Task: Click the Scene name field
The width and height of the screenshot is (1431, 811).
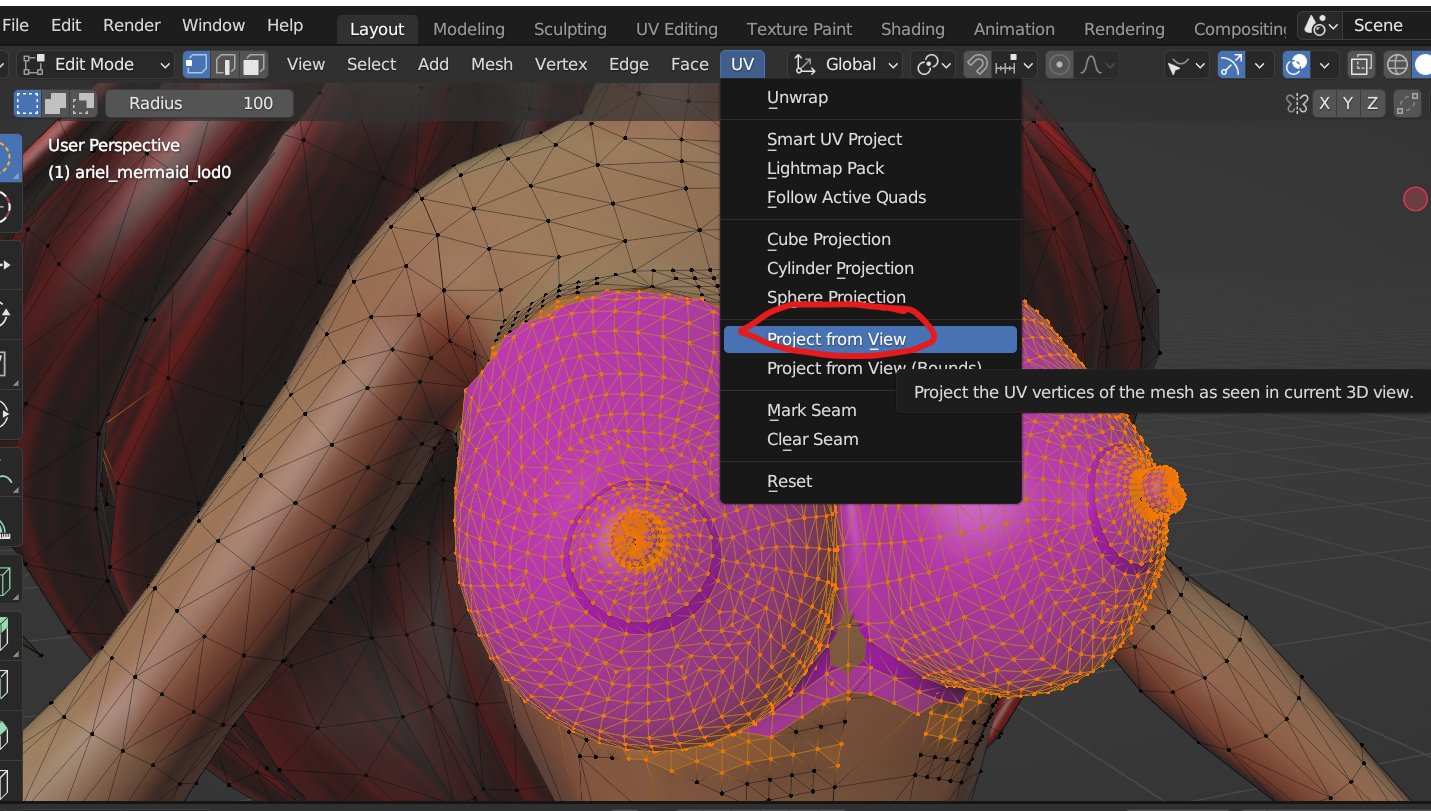Action: [x=1387, y=26]
